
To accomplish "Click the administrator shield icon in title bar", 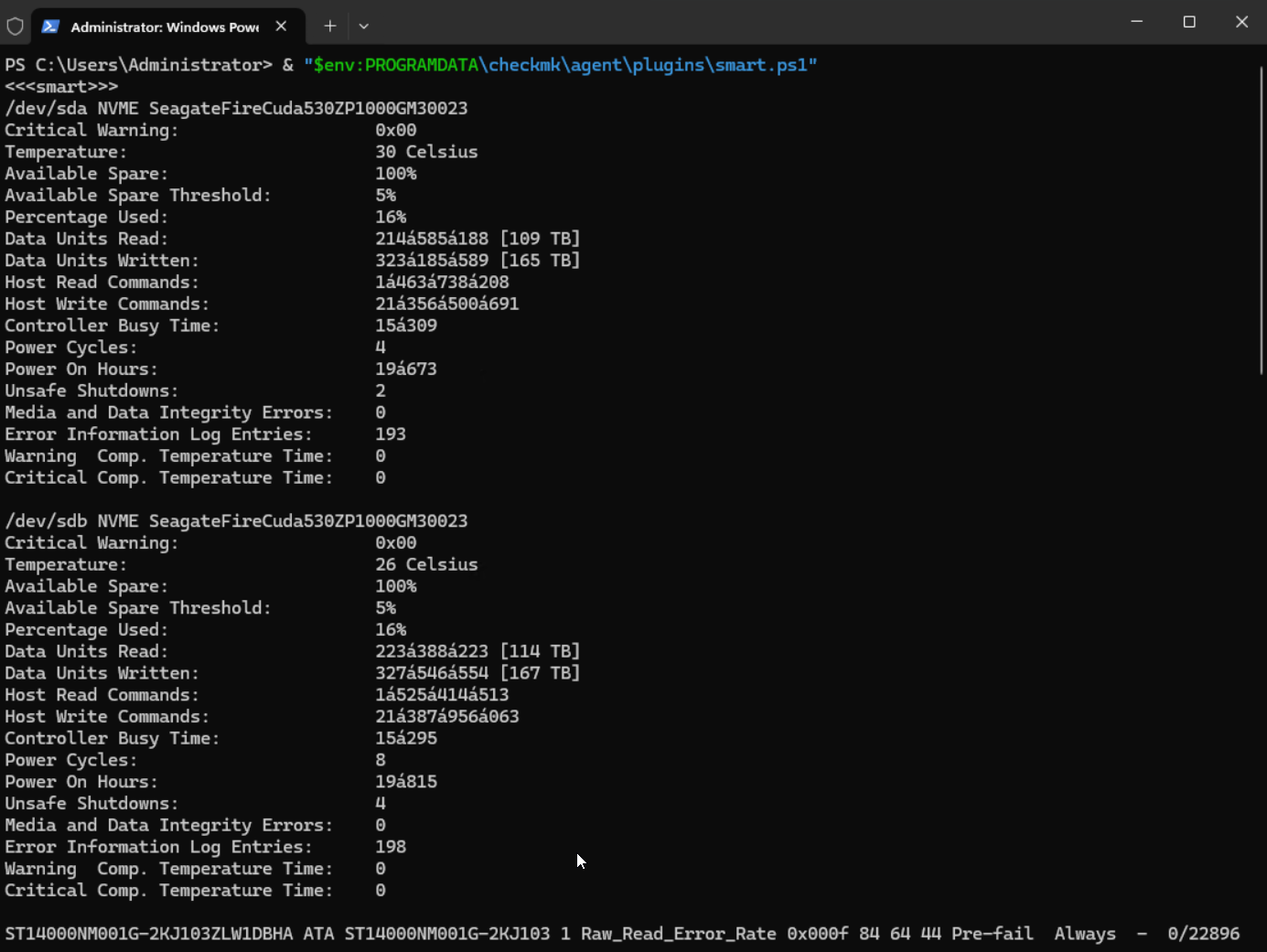I will click(15, 27).
